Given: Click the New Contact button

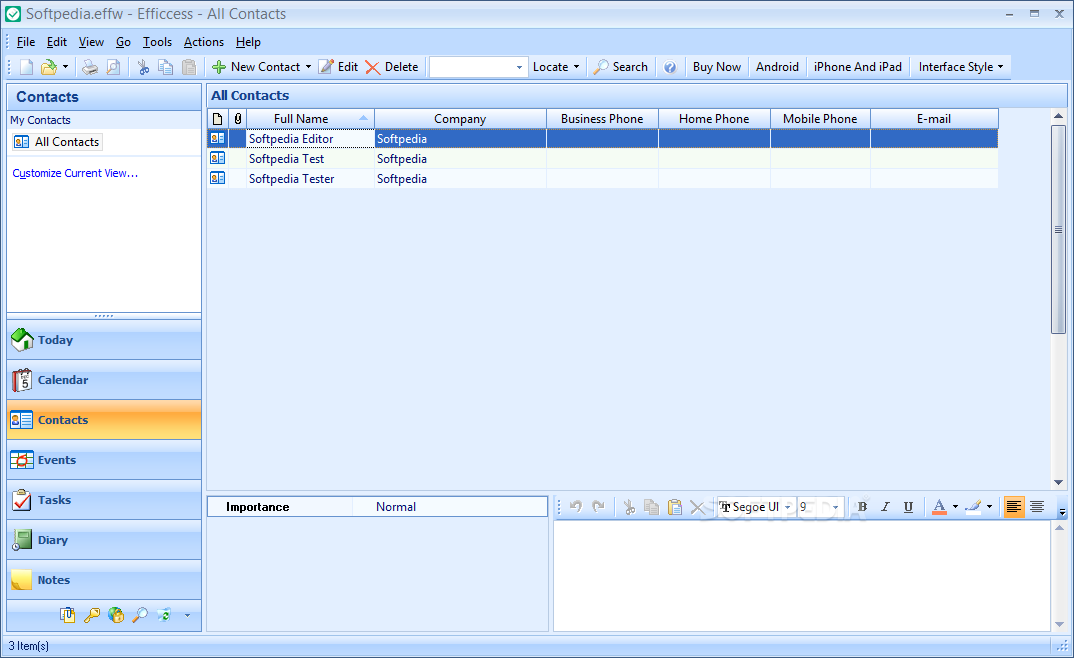Looking at the screenshot, I should pos(256,67).
